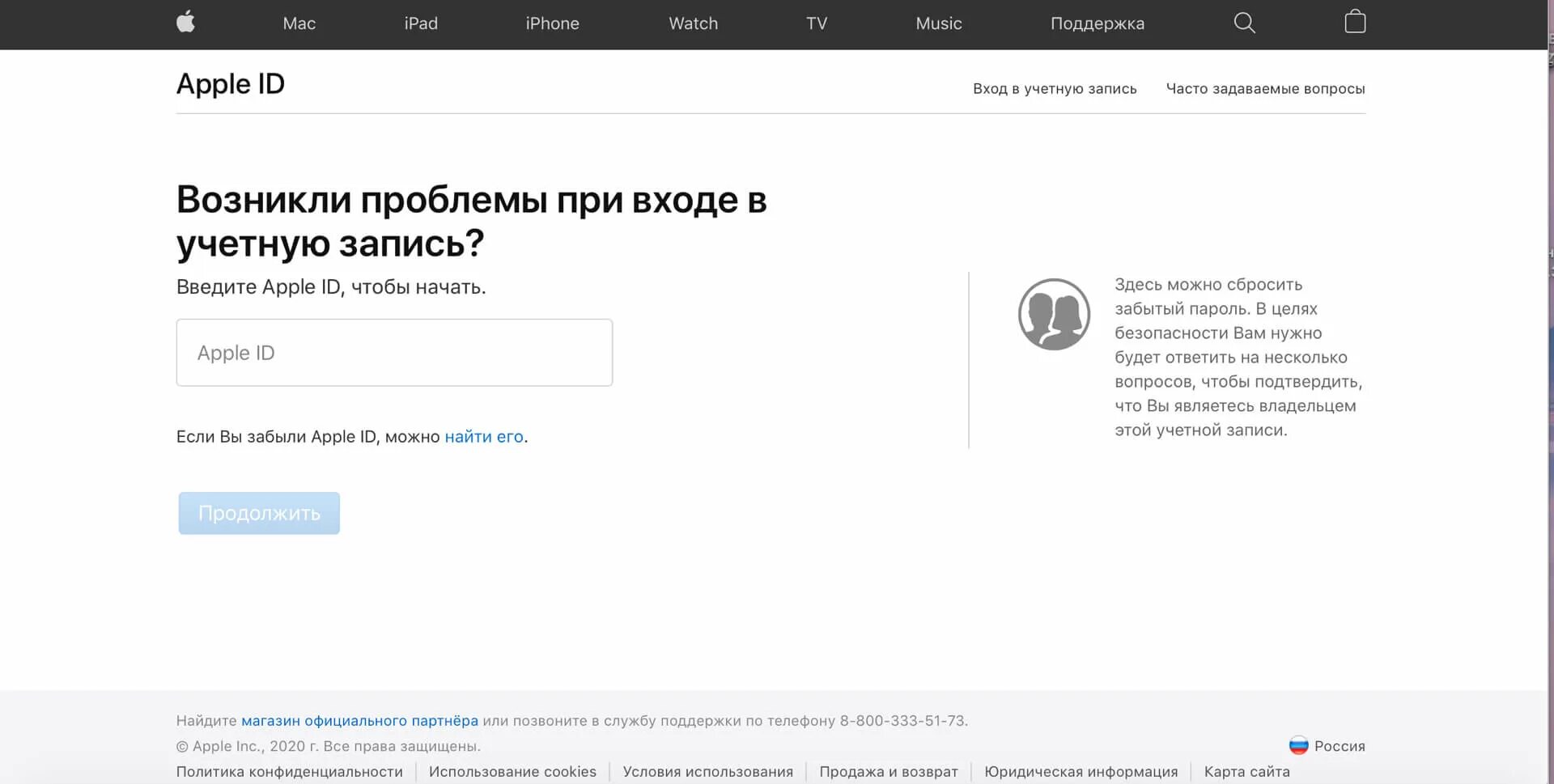Open the Поддержка menu item

coord(1098,23)
